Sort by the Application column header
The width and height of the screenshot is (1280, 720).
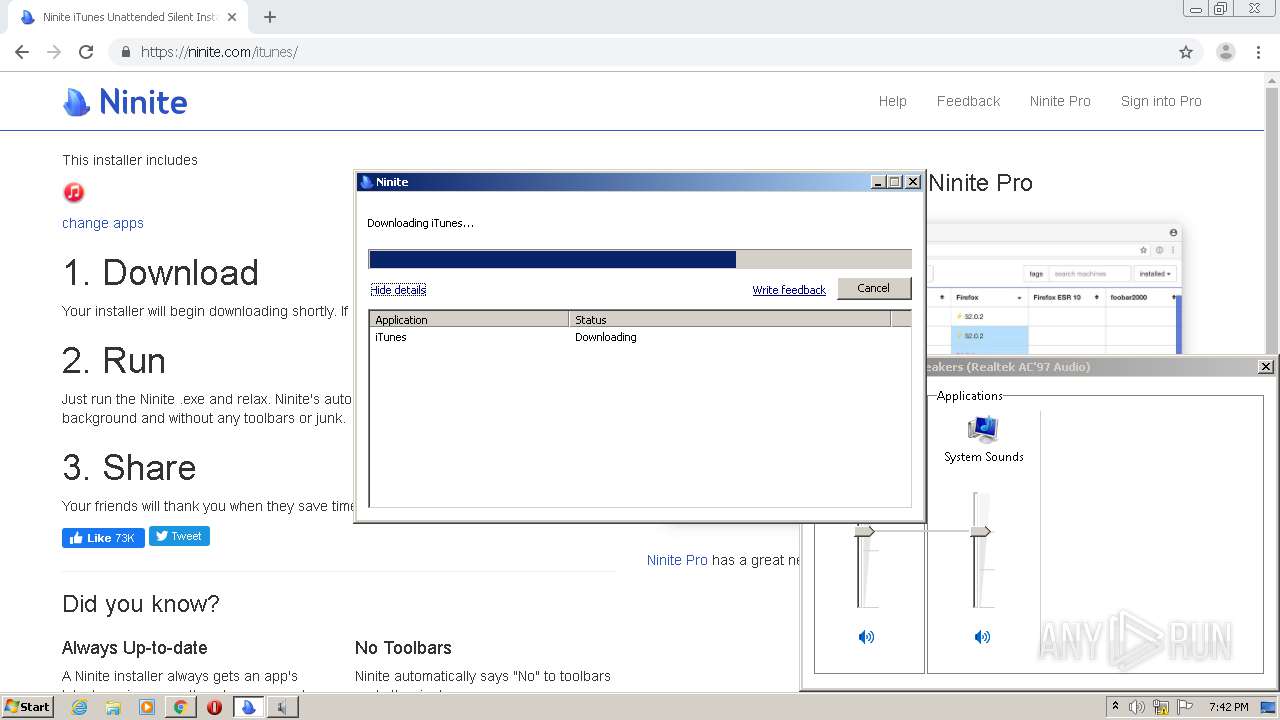point(469,320)
